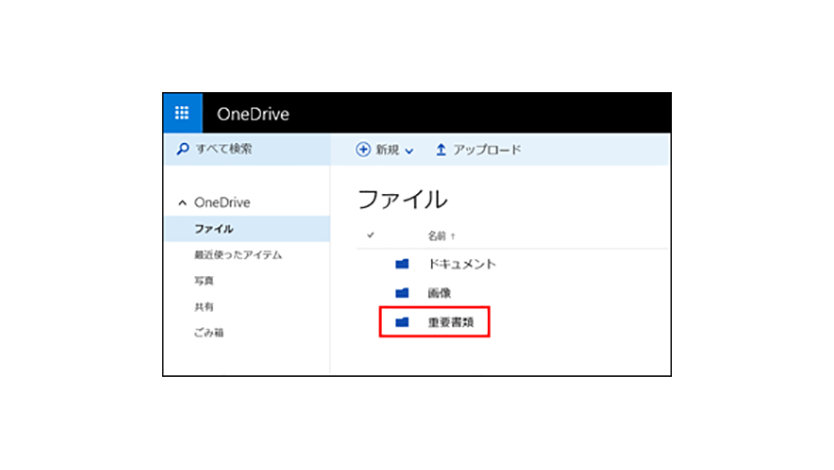834x470 pixels.
Task: Click the 新規 plus circle icon
Action: [363, 149]
